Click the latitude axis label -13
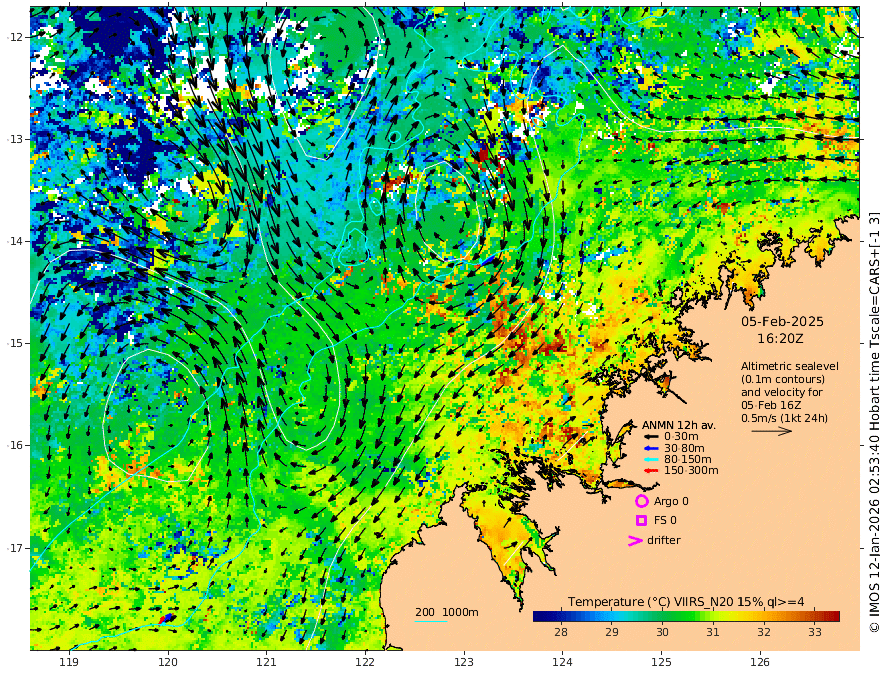880x680 pixels. coord(15,139)
